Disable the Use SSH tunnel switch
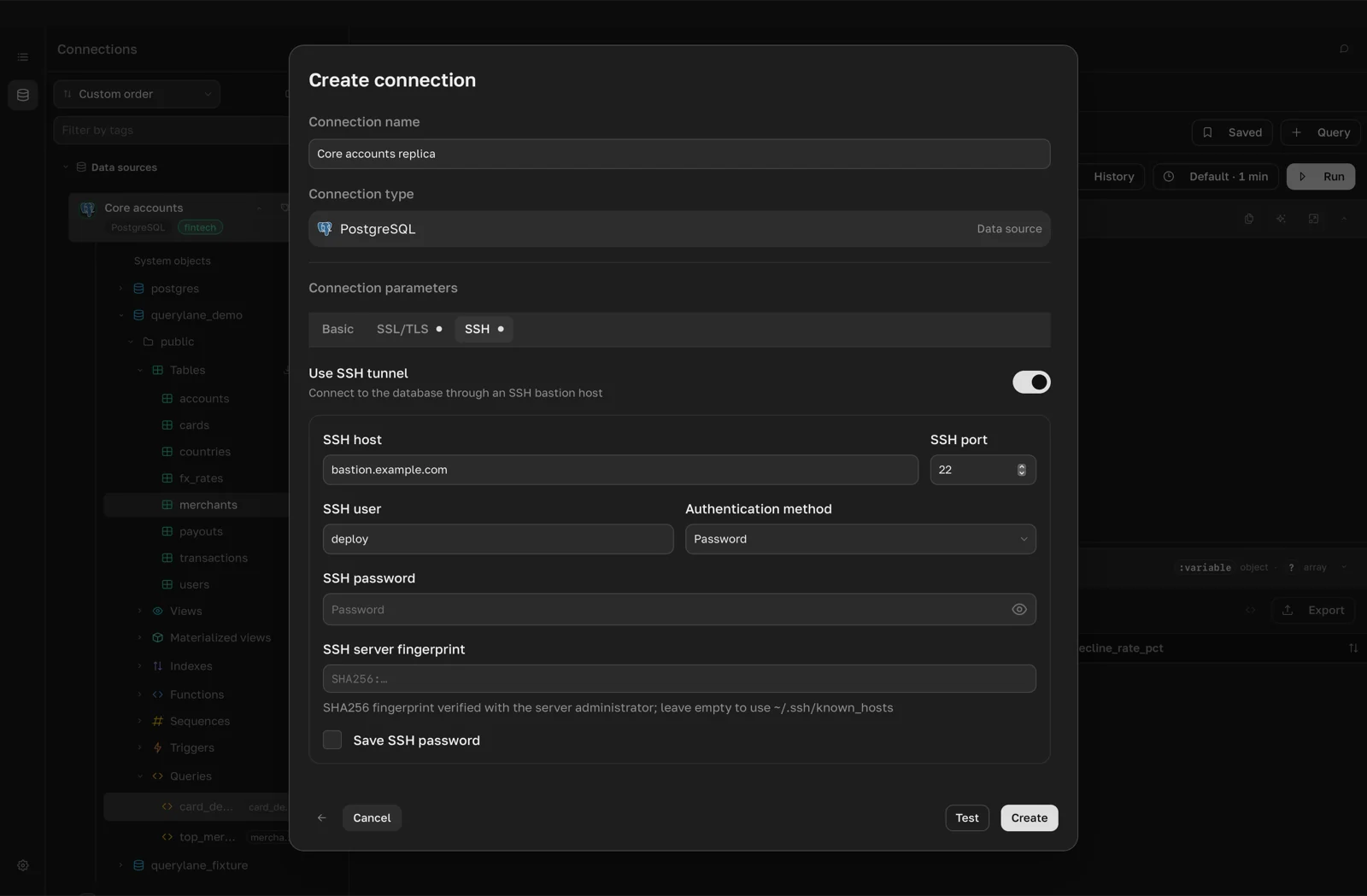Viewport: 1367px width, 896px height. [x=1031, y=382]
